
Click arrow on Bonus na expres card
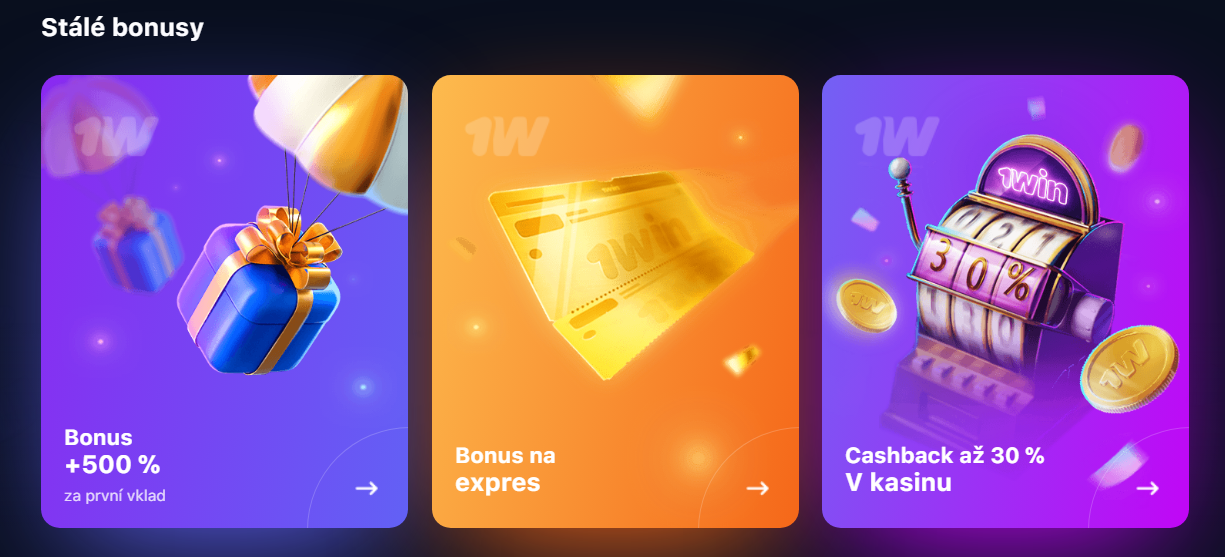[758, 488]
